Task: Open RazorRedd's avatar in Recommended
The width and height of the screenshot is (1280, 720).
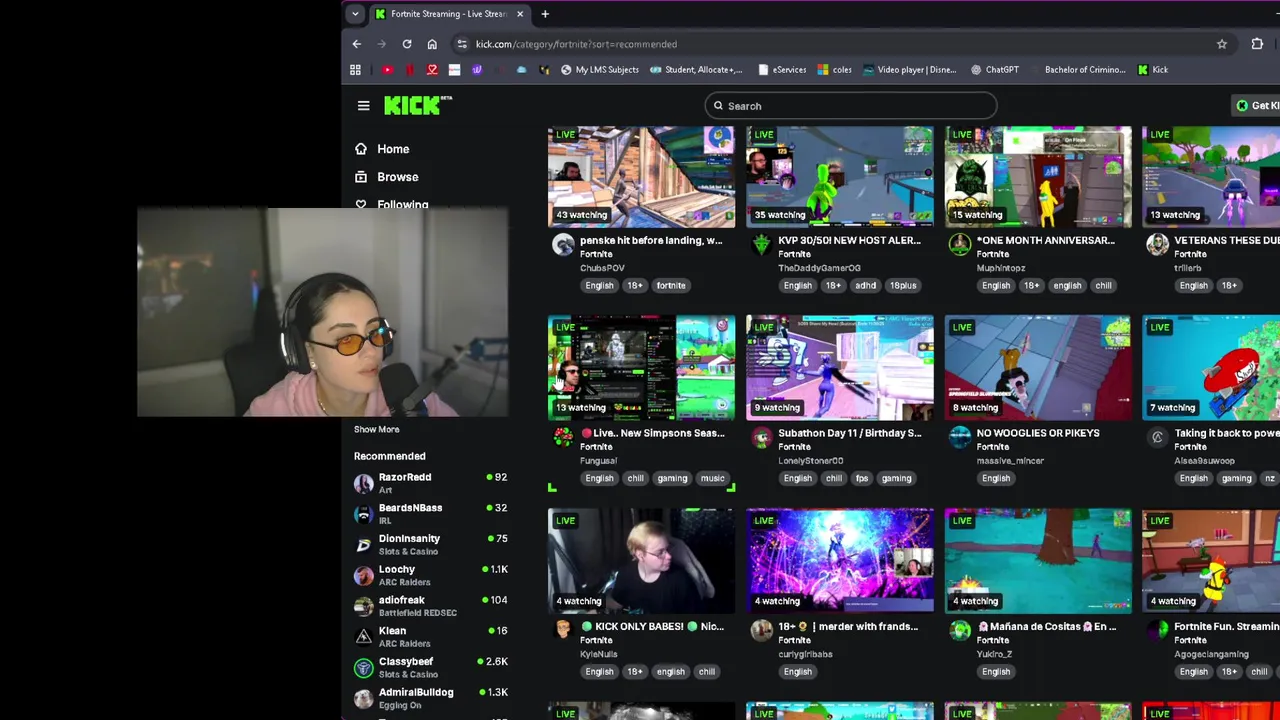Action: pos(364,483)
